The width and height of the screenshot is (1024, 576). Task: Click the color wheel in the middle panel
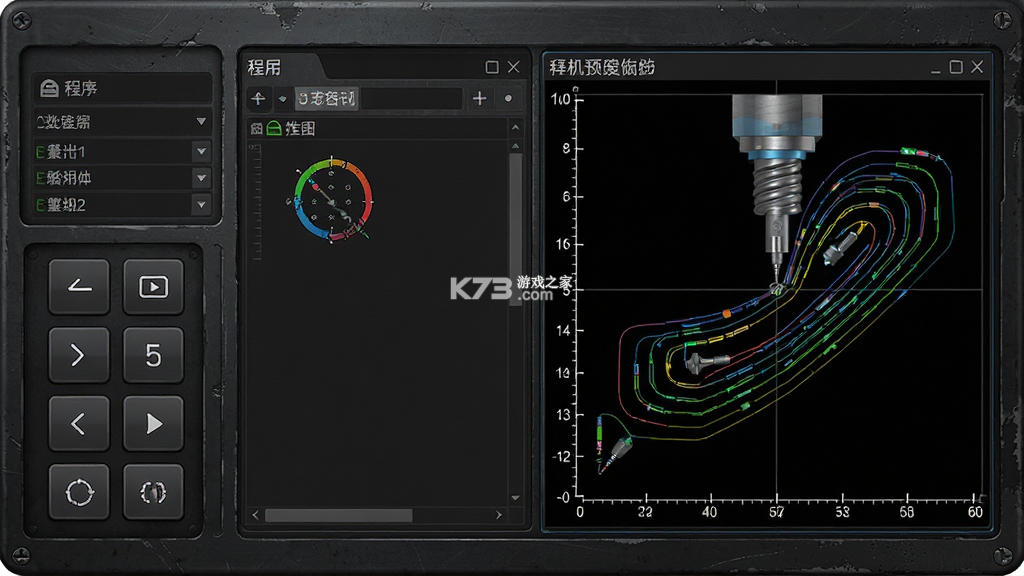(332, 199)
